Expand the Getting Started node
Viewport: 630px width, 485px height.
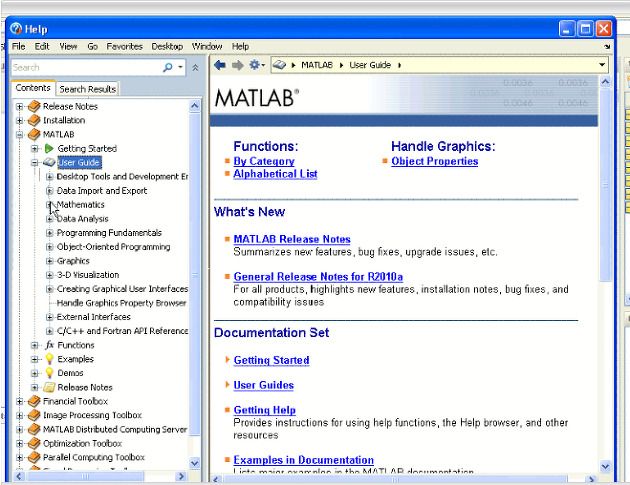coord(35,149)
